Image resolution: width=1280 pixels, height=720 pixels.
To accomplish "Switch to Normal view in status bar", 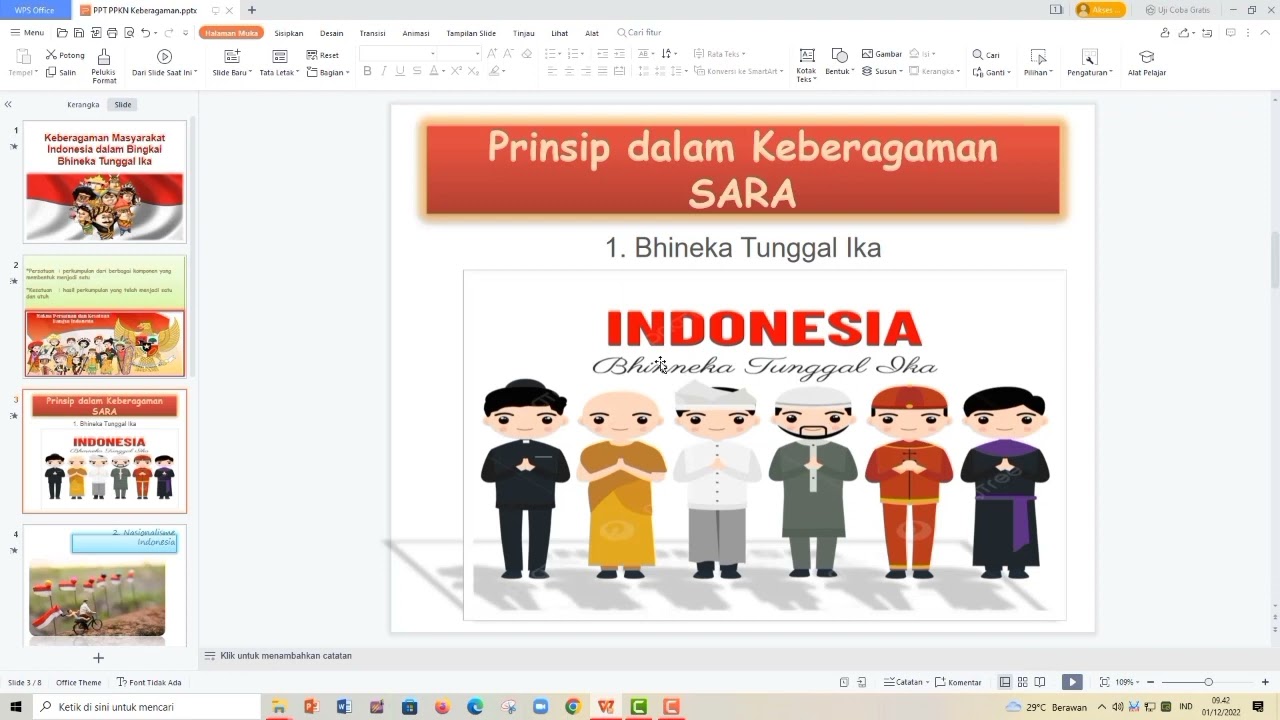I will click(x=1005, y=682).
